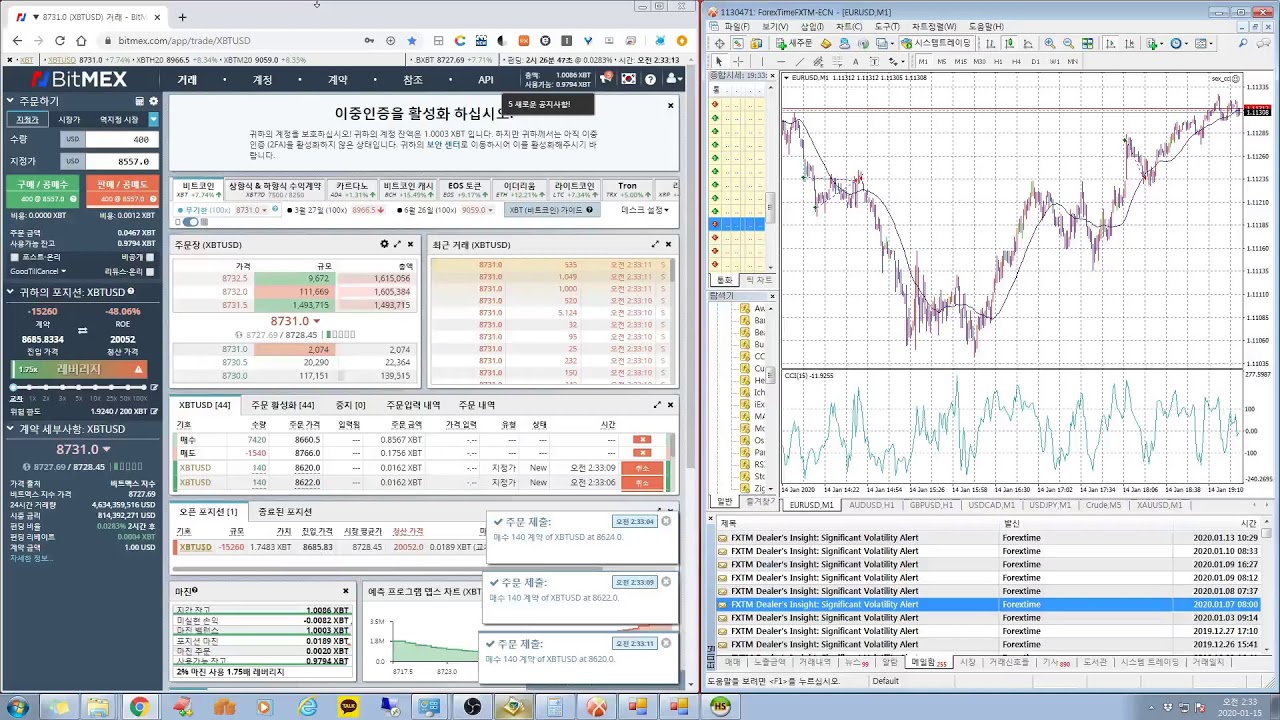Open the XBT (비트코인) 가이드 button
The width and height of the screenshot is (1280, 720).
[x=551, y=210]
